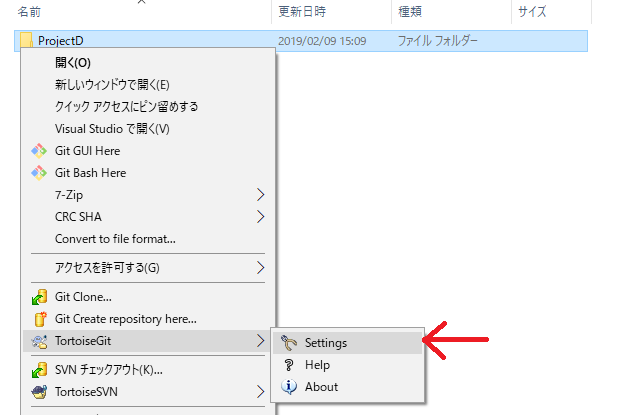Expand the 7-Zip submenu arrow
Screen dimensions: 617x415
click(x=260, y=195)
